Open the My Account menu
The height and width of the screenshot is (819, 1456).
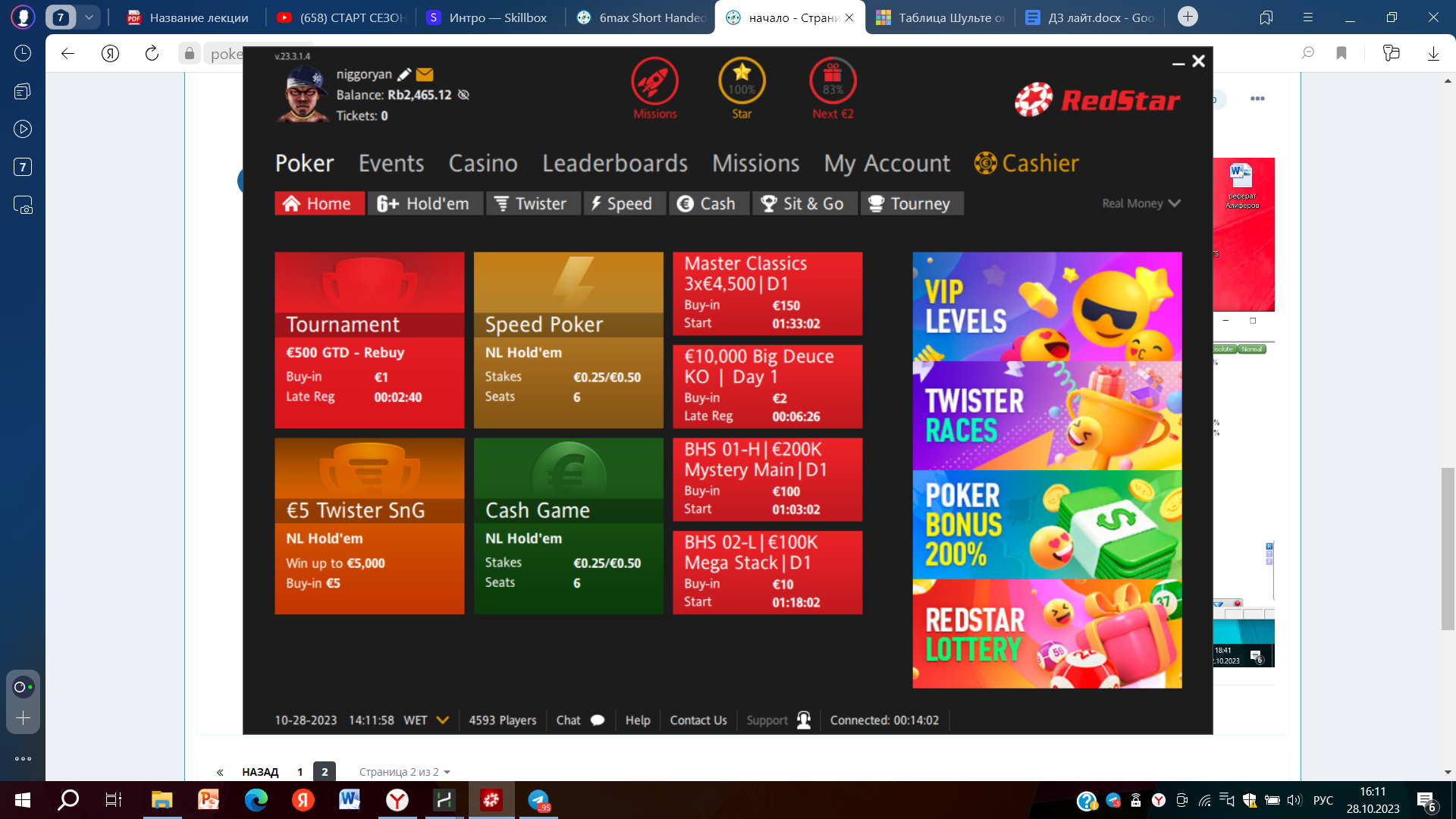pos(886,163)
